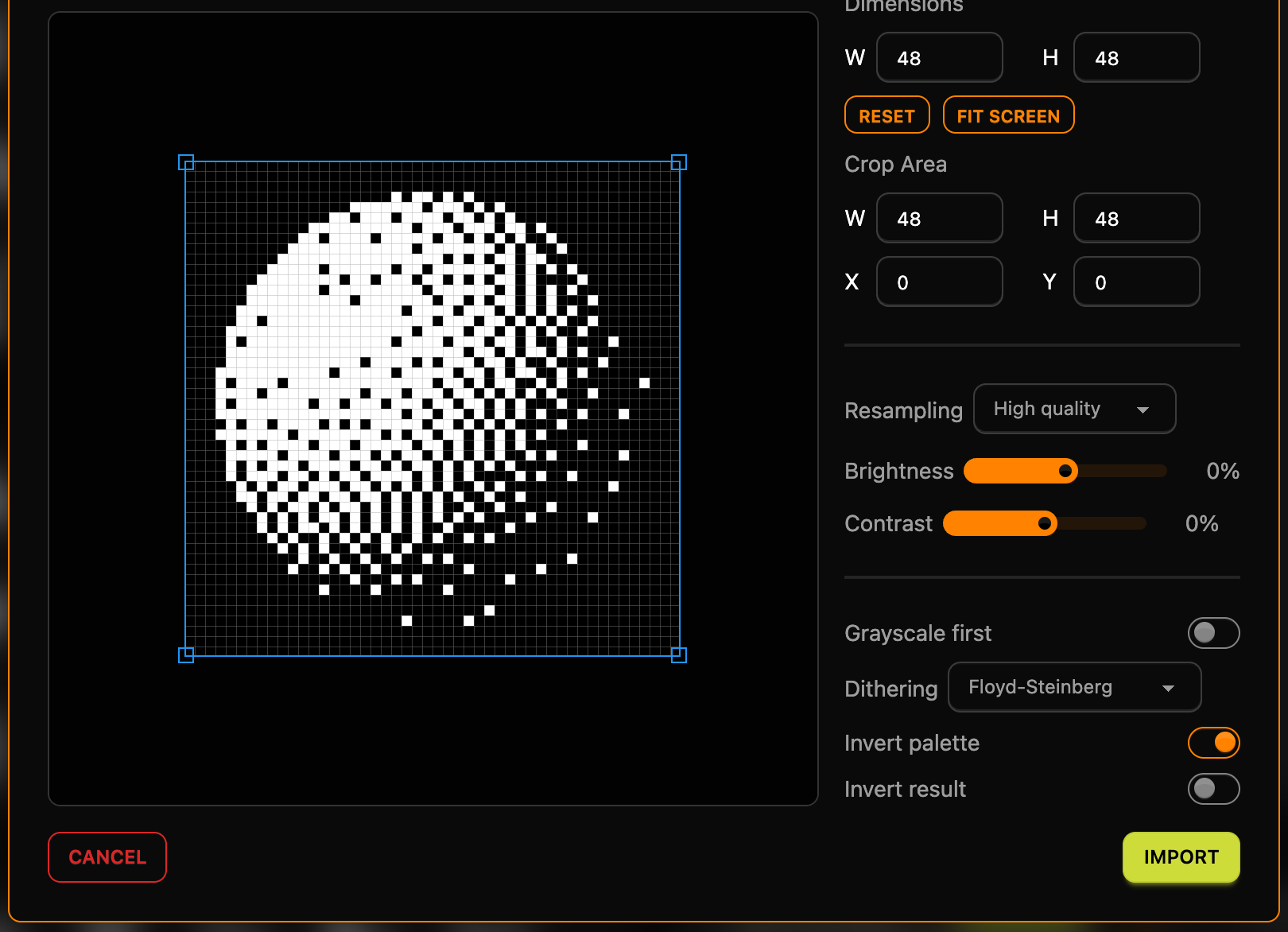Click the Brightness 0% value
The width and height of the screenshot is (1288, 932).
[1223, 471]
